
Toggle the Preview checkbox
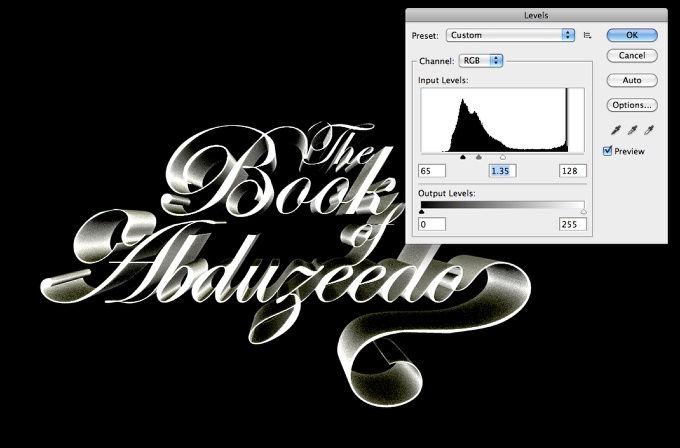(608, 151)
